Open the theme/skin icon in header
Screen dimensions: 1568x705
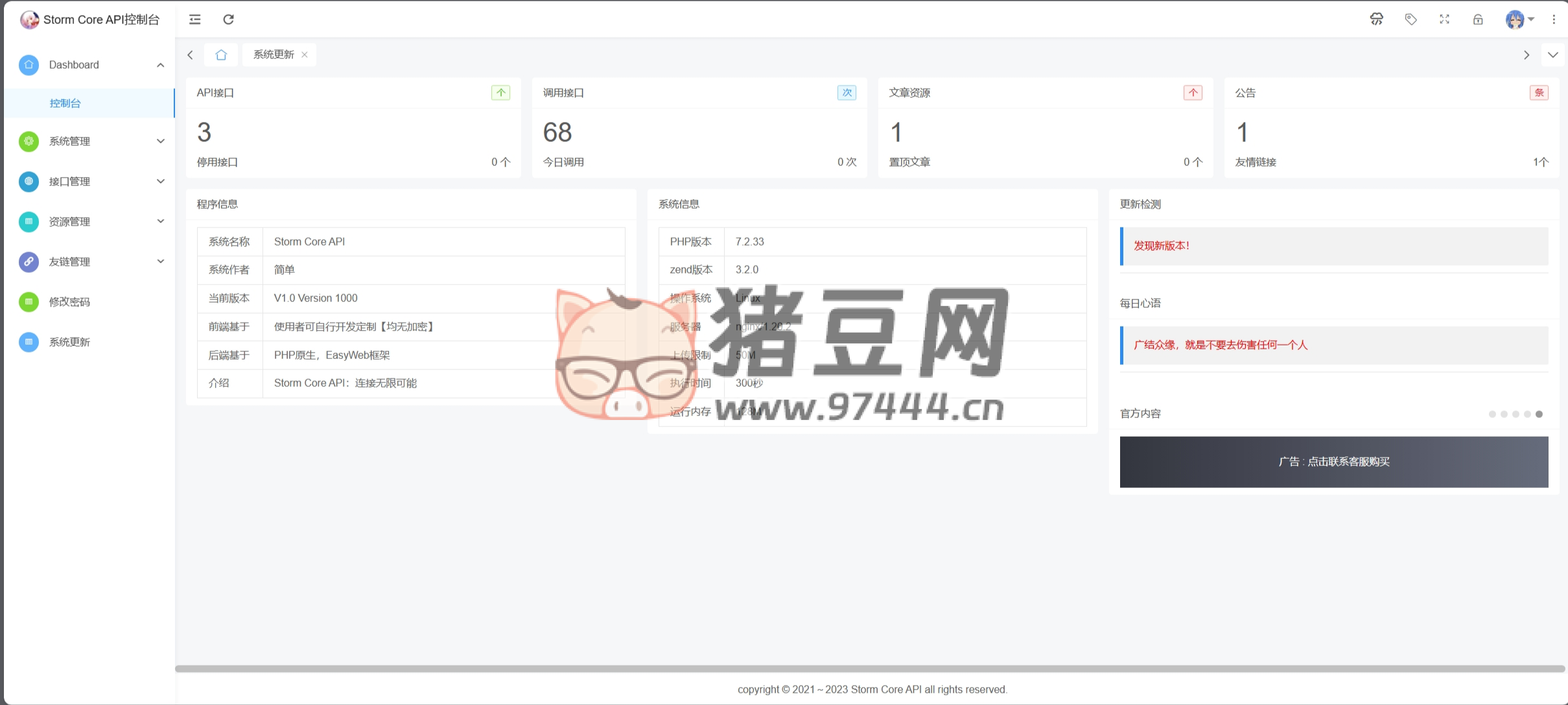[x=1376, y=19]
